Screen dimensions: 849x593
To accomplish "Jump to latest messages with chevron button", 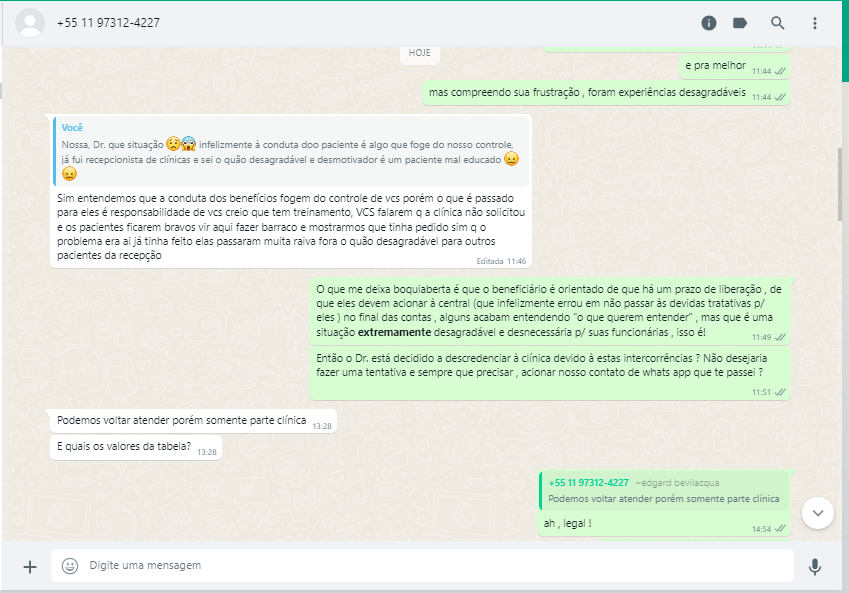I will point(818,513).
